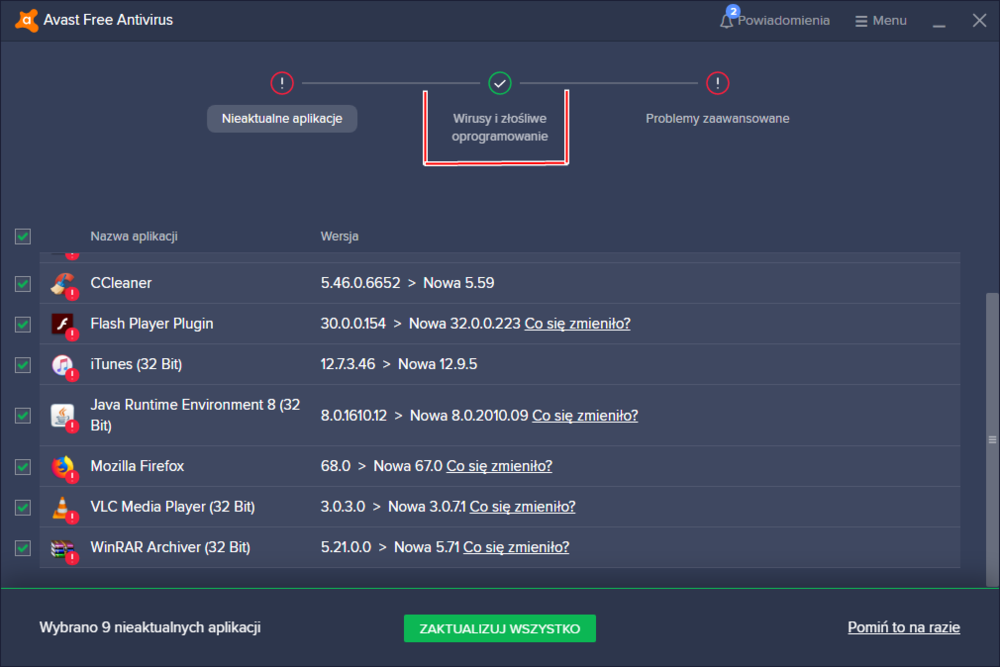Viewport: 1000px width, 667px height.
Task: Open notifications bell icon
Action: pos(726,21)
